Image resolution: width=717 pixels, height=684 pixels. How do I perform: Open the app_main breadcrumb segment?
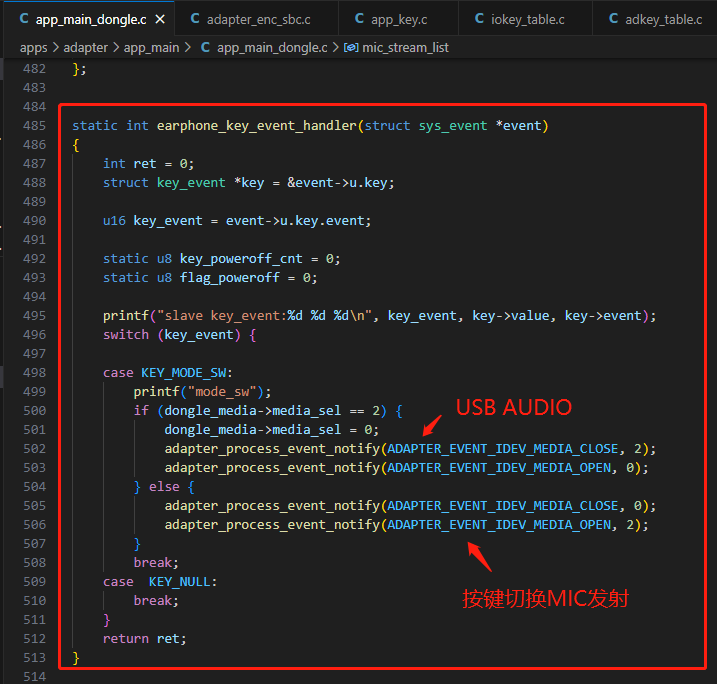point(151,48)
